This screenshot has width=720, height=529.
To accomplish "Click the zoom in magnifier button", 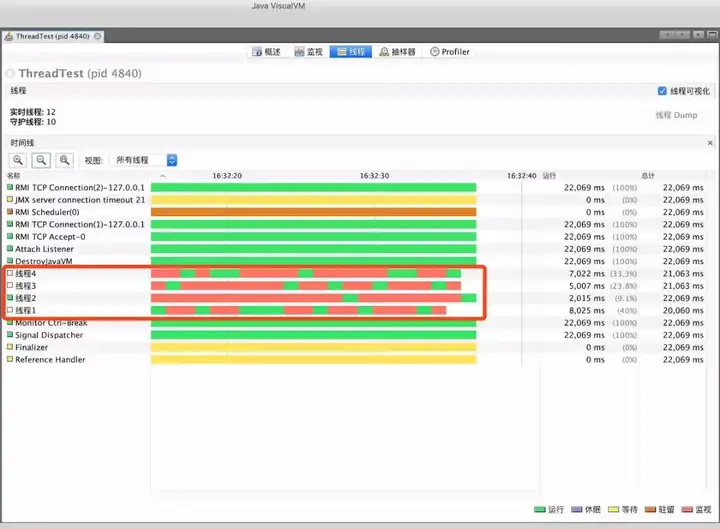I will [x=18, y=160].
